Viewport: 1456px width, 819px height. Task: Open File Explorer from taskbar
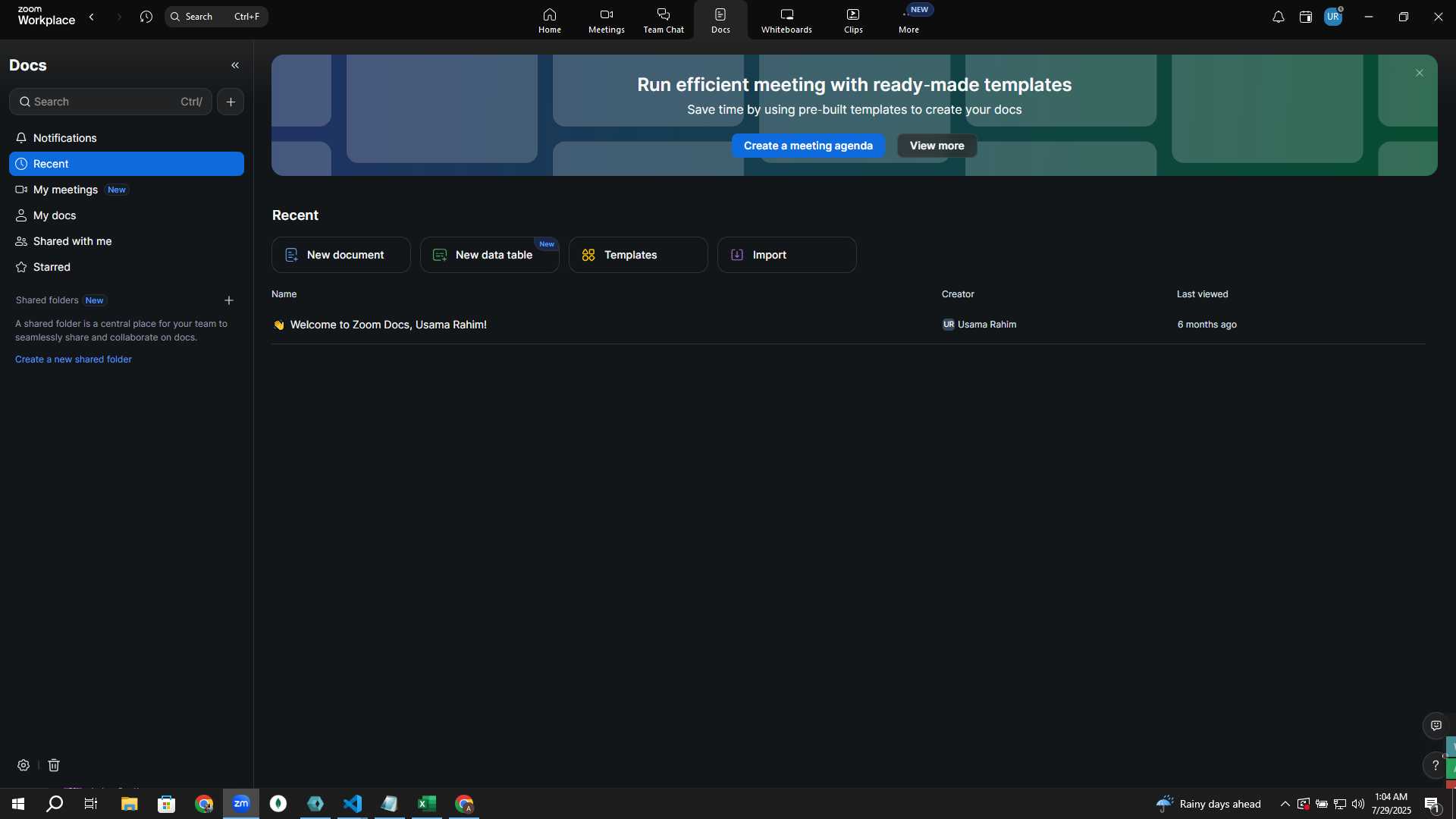coord(129,804)
